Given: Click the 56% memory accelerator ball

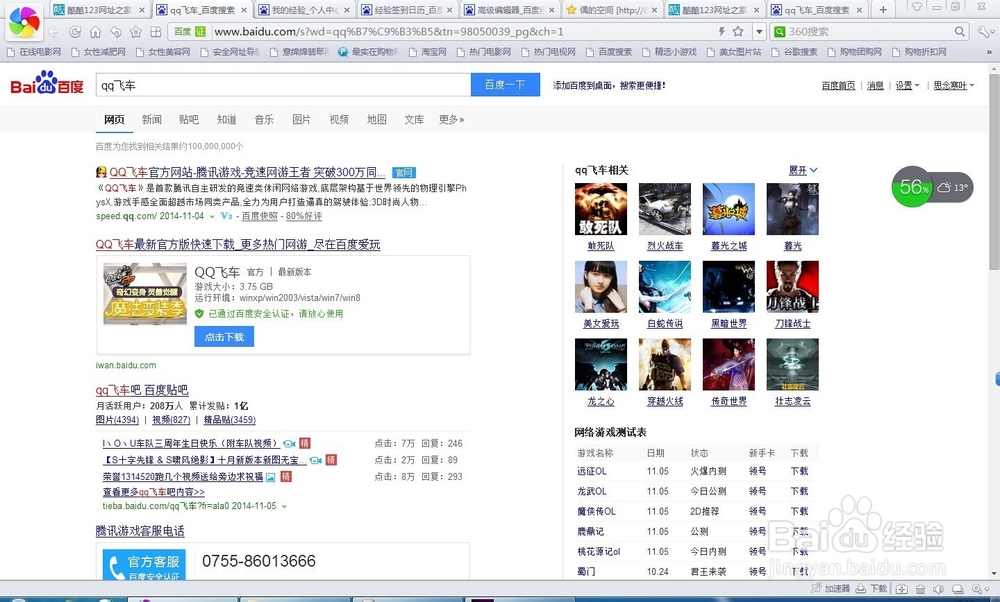Looking at the screenshot, I should 912,187.
